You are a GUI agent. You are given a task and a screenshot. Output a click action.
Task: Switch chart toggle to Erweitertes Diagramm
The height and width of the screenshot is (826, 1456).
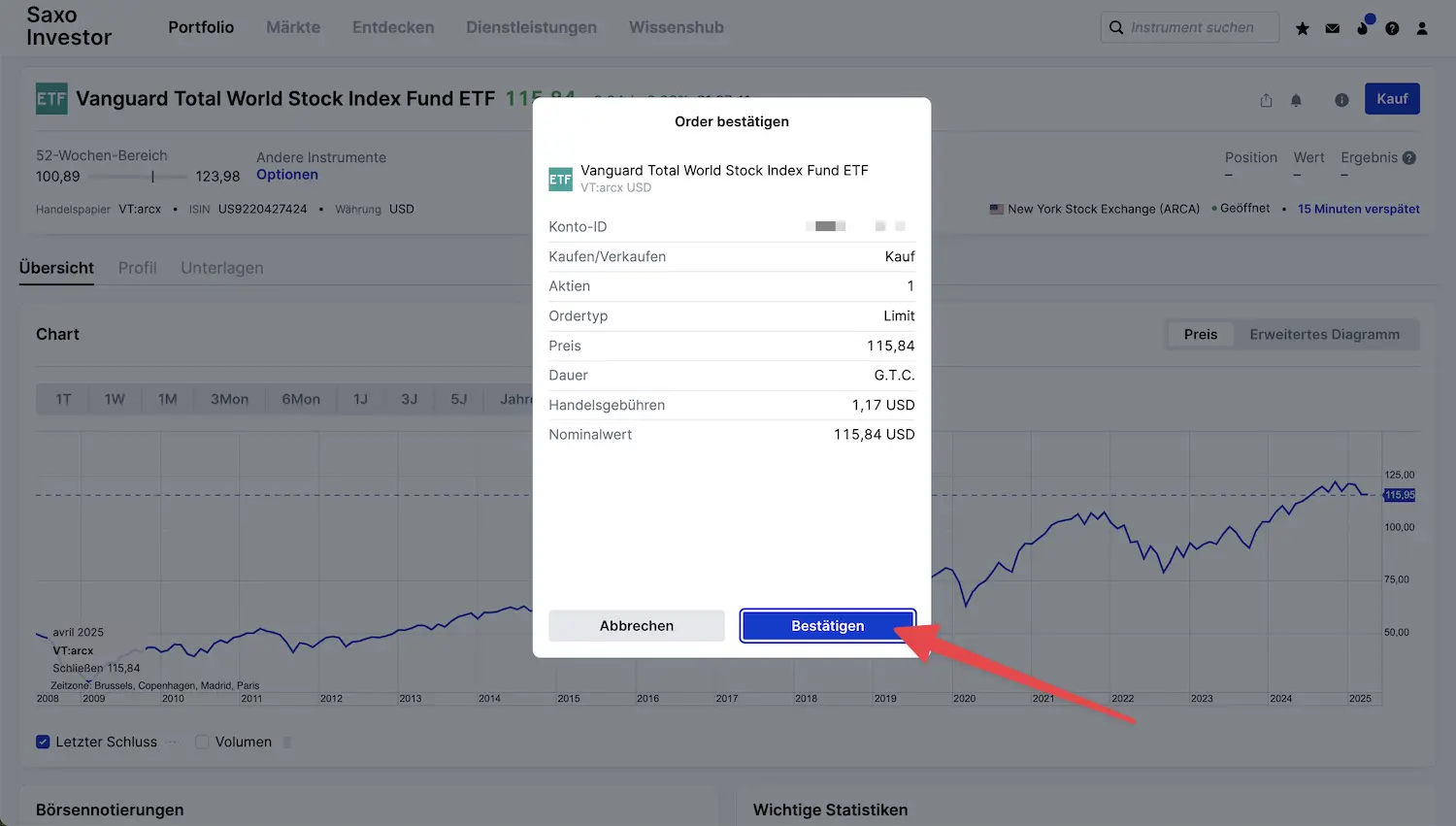pyautogui.click(x=1324, y=334)
